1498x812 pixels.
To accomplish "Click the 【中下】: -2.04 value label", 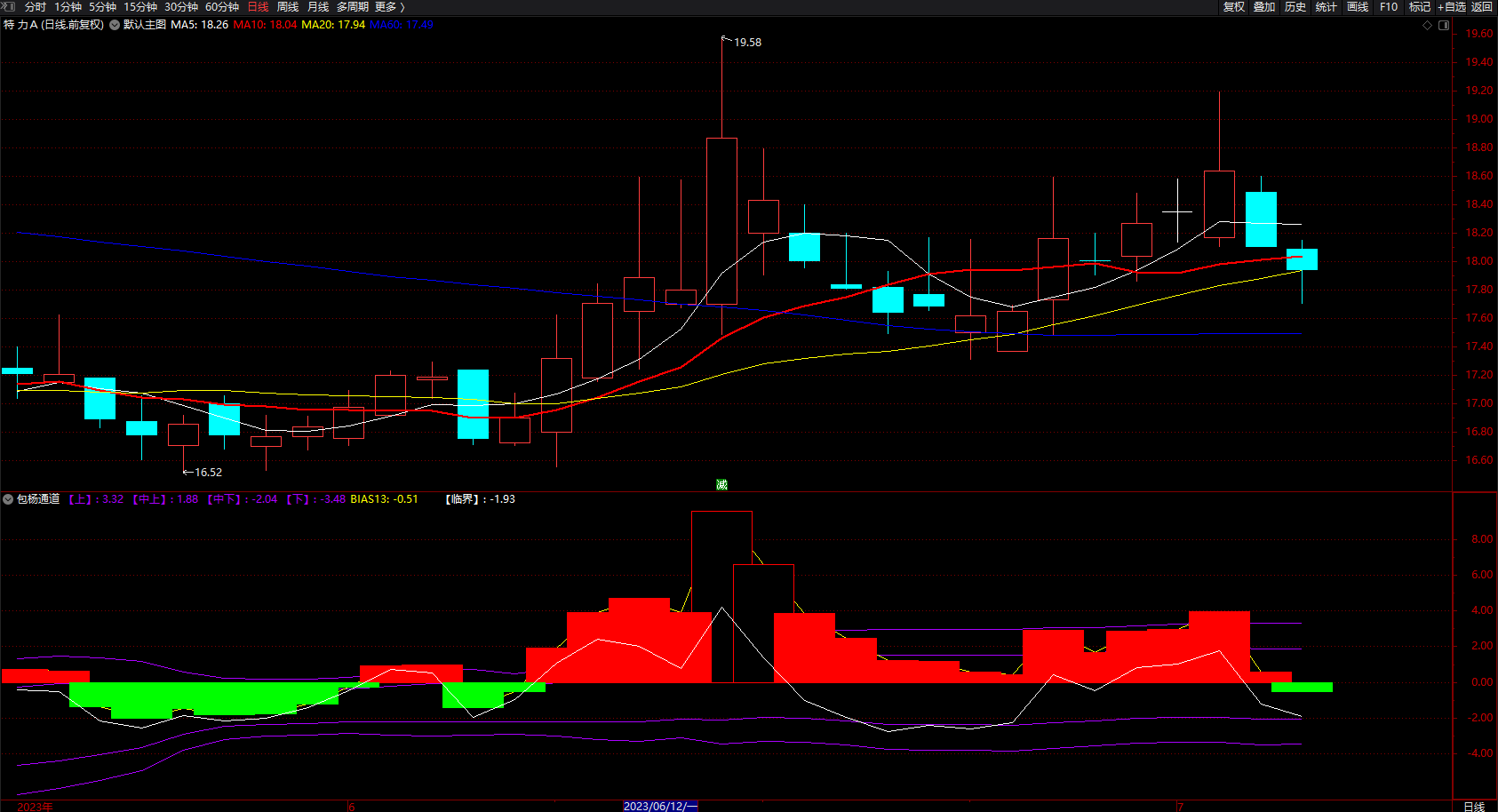I will coord(242,499).
